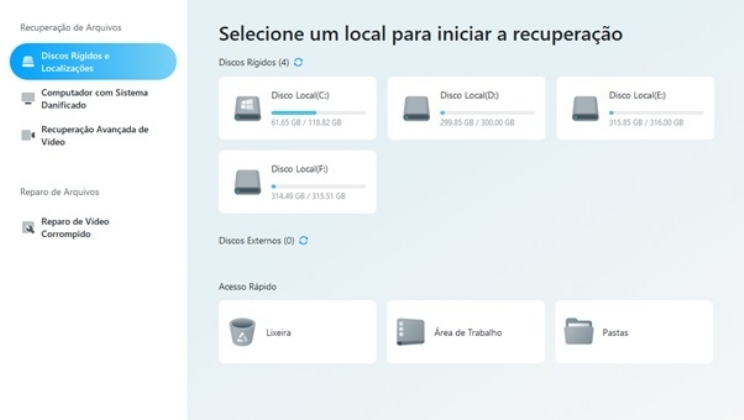The image size is (744, 420).
Task: Select the Disco Local(F:) label
Action: (x=299, y=169)
